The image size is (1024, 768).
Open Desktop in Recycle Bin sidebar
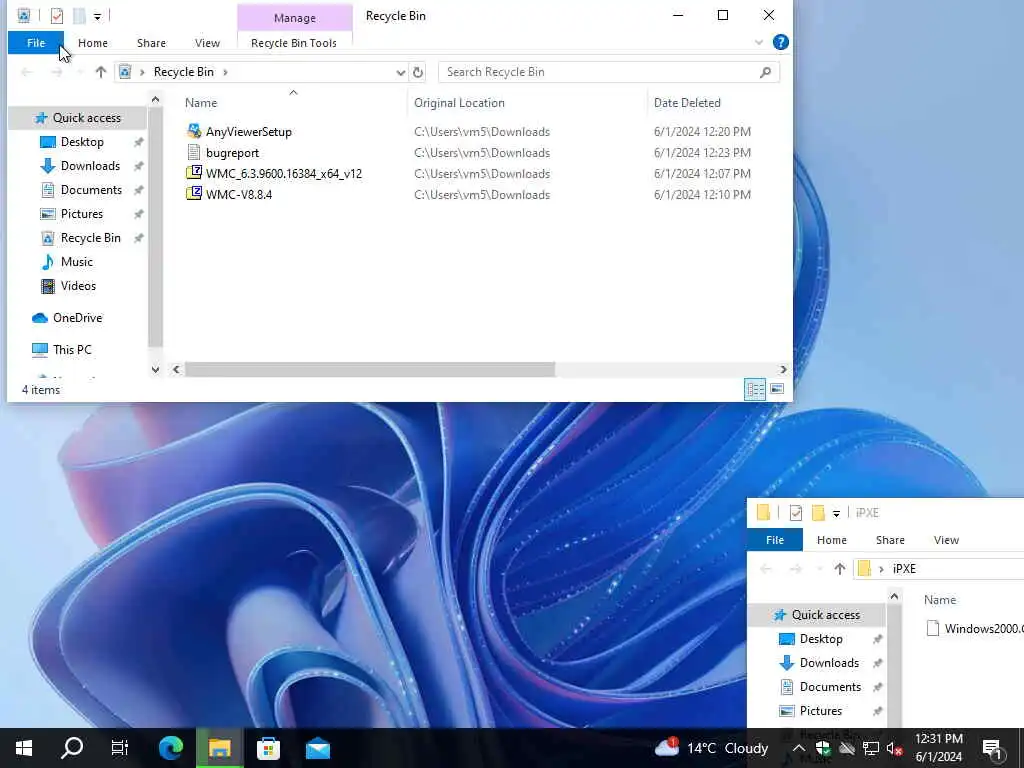(82, 142)
